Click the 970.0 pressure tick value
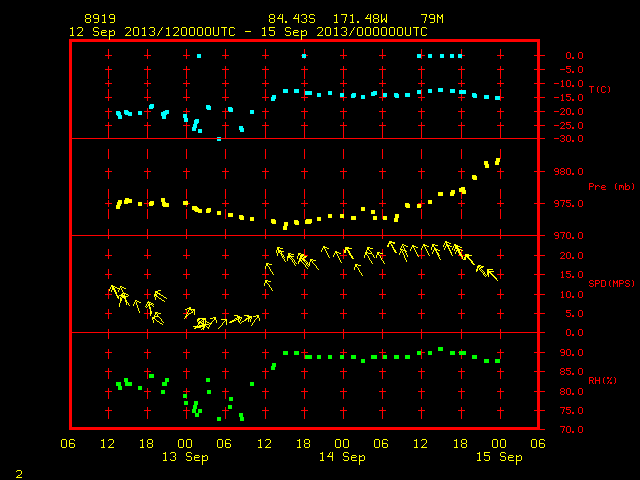The image size is (640, 480). (x=569, y=236)
